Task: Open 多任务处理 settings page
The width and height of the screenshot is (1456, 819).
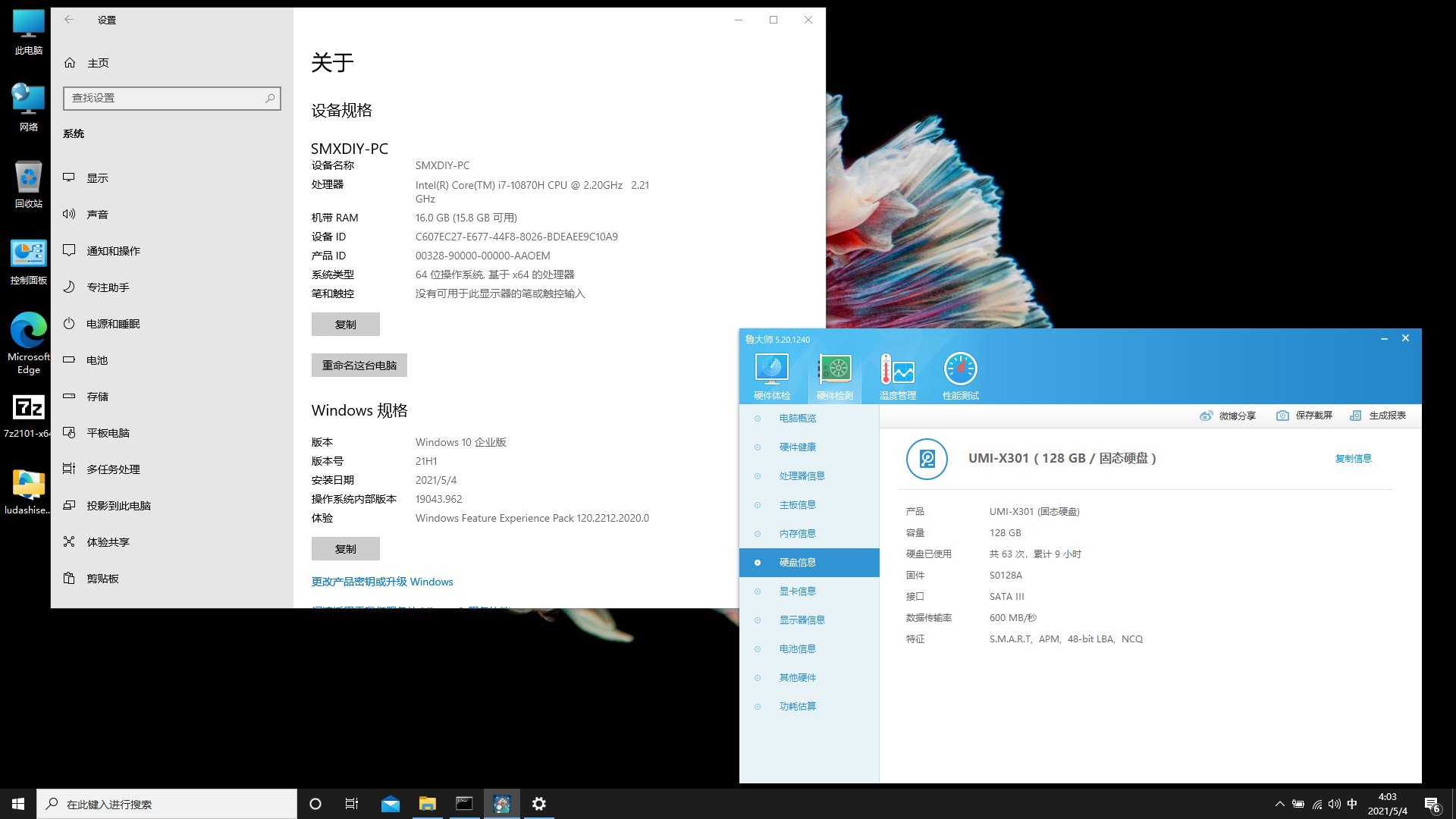Action: click(x=172, y=469)
